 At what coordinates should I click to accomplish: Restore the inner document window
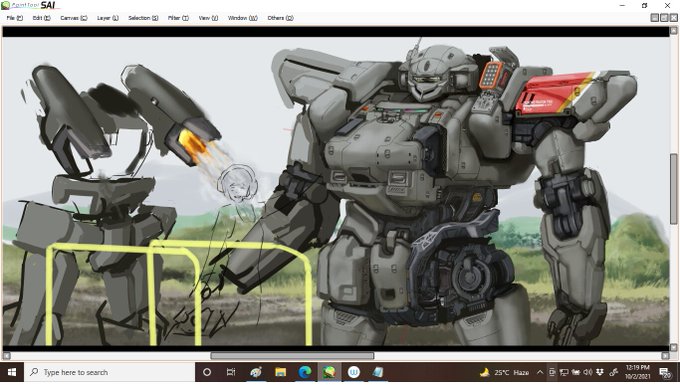664,18
